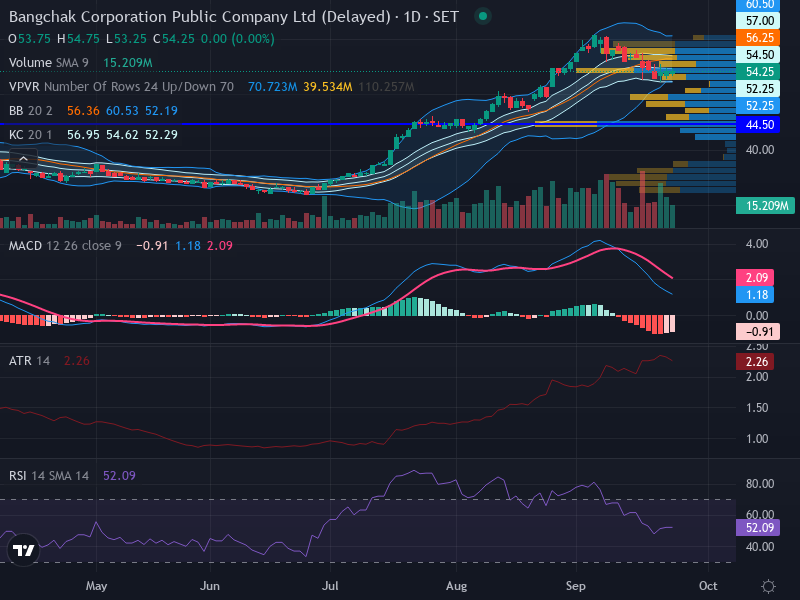Click the ATR 14 indicator title

pyautogui.click(x=29, y=361)
